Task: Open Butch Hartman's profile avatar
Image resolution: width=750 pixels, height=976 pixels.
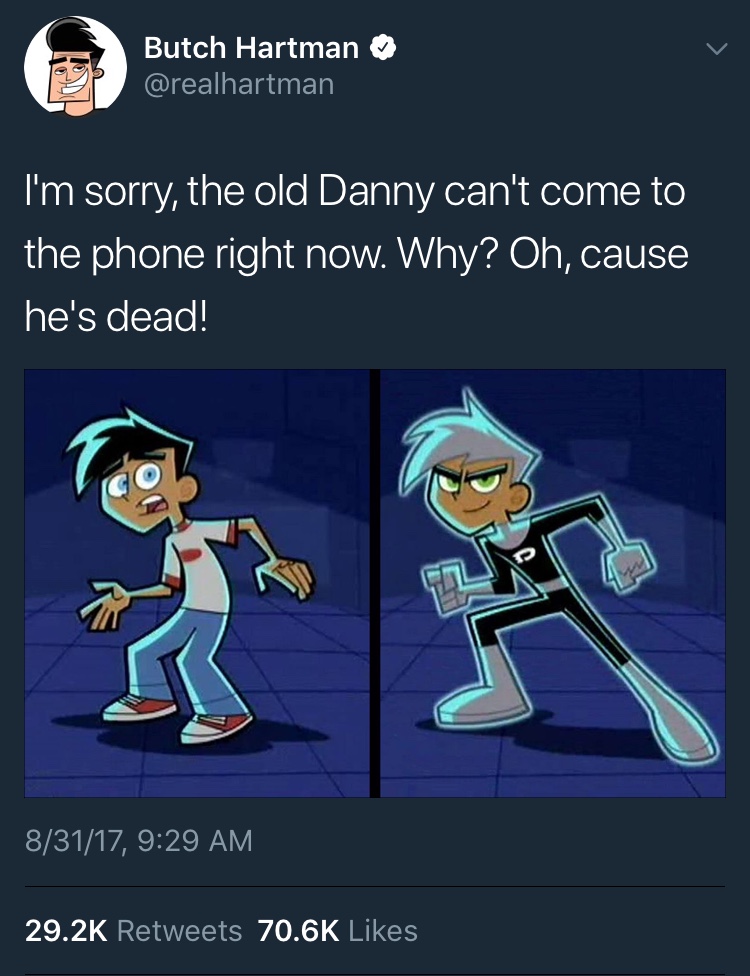Action: point(75,66)
